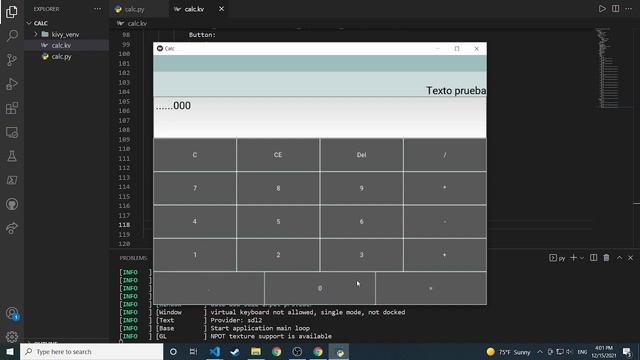Open Remote Explorer view
The height and width of the screenshot is (360, 640).
[x=12, y=132]
